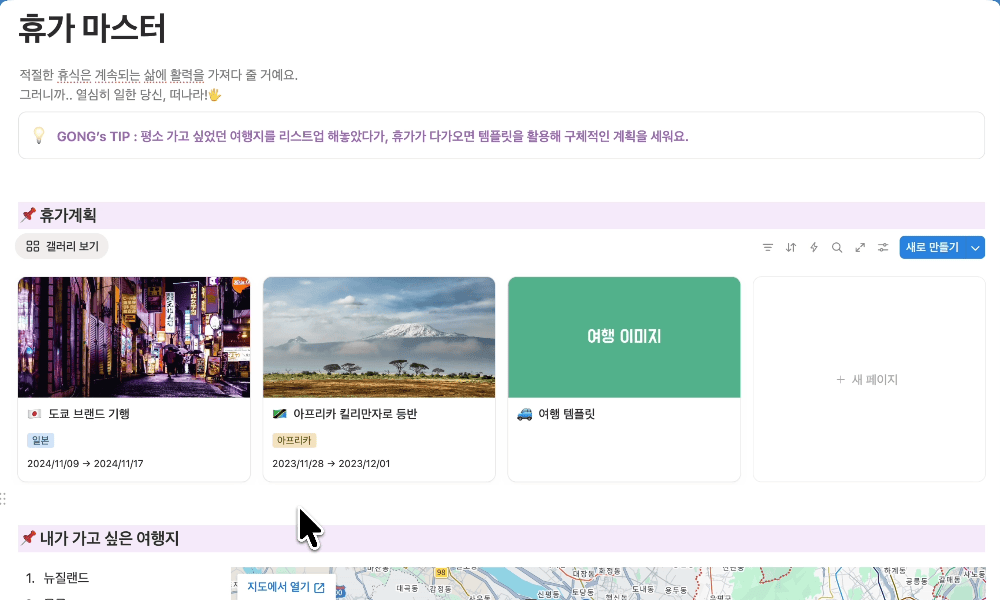Select the Tanzania flag page icon
This screenshot has width=1000, height=600.
pos(279,414)
